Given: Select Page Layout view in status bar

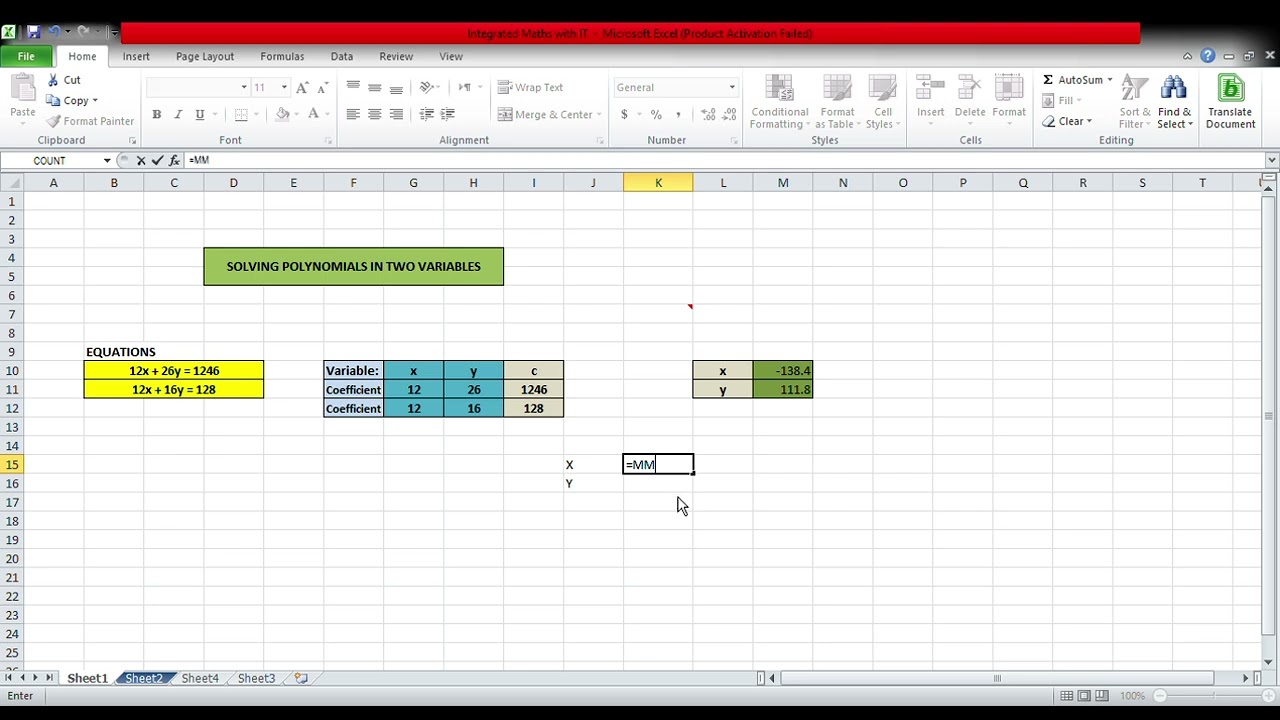Looking at the screenshot, I should tap(1084, 696).
